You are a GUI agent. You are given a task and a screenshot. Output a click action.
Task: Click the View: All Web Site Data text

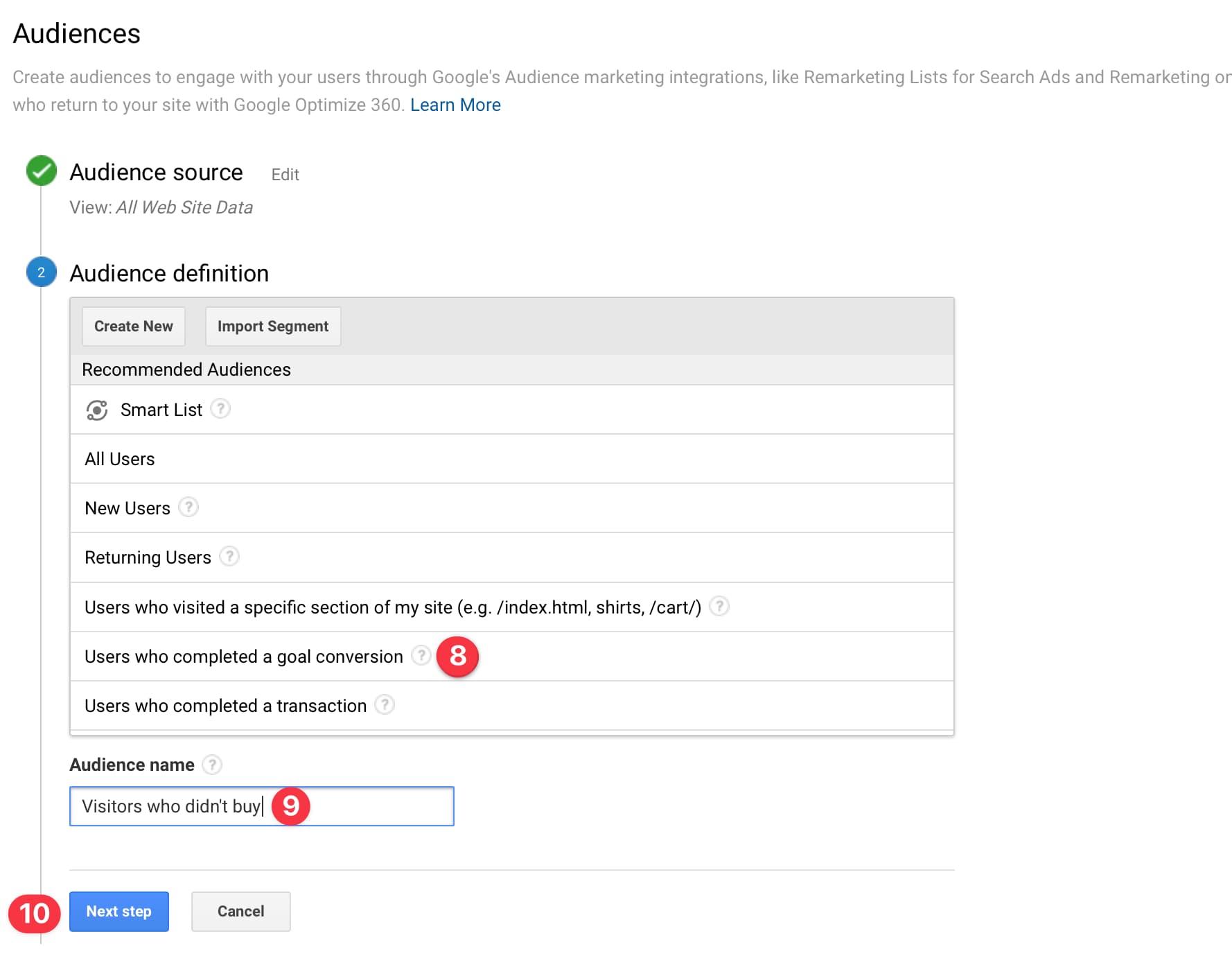161,207
